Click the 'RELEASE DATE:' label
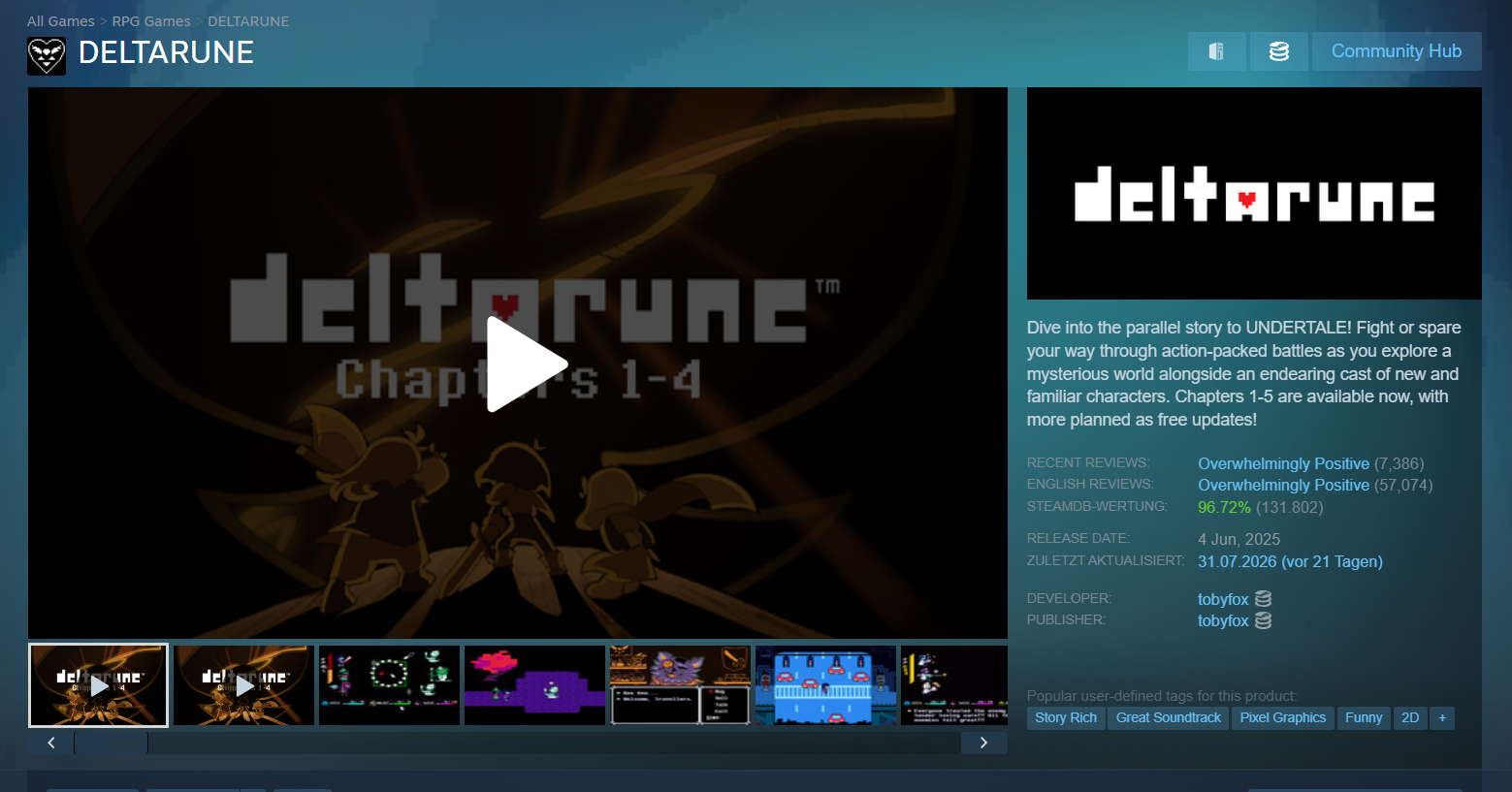This screenshot has width=1512, height=792. 1078,538
